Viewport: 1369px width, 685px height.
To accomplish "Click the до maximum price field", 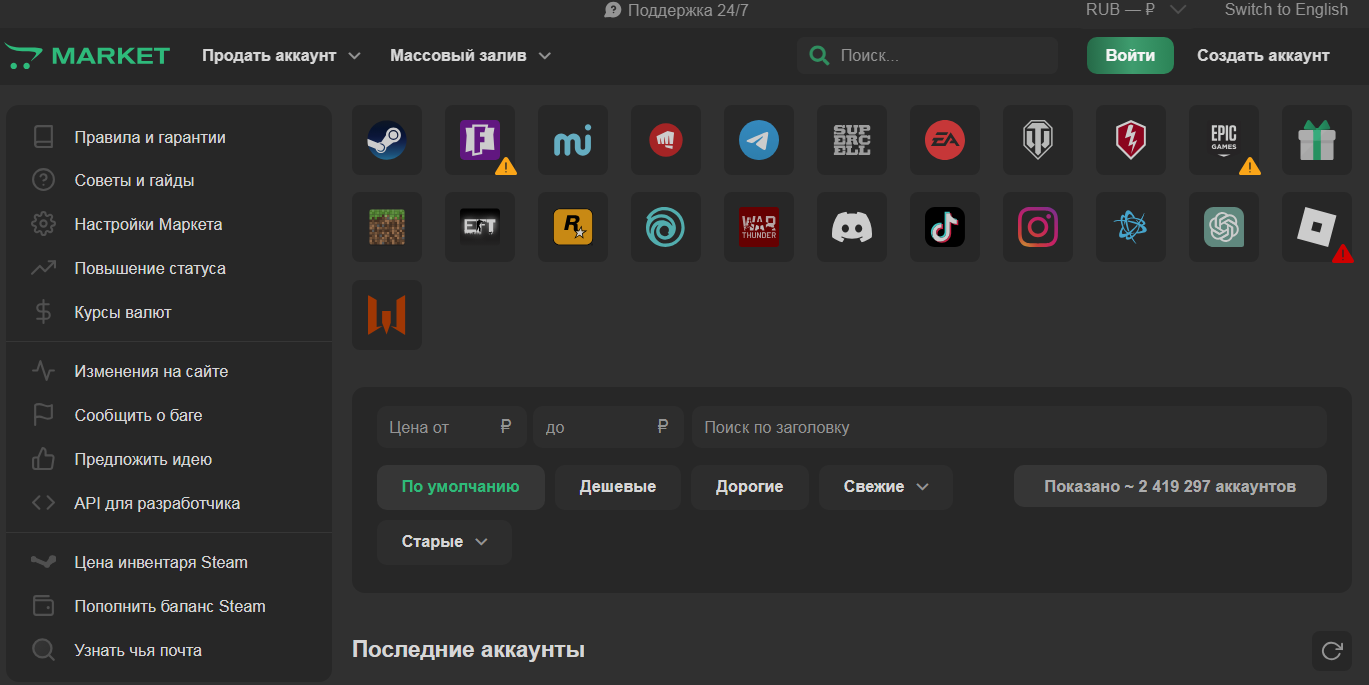I will point(608,428).
